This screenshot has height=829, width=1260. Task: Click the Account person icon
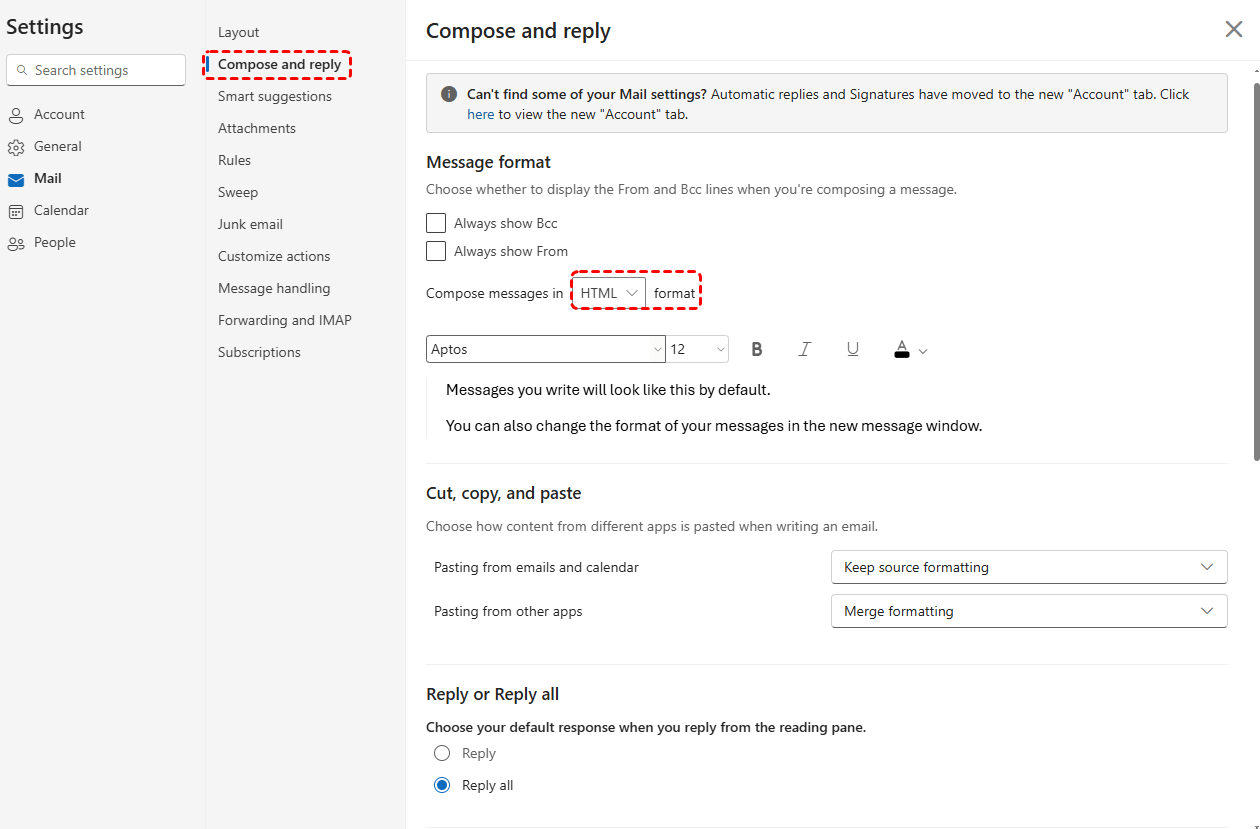16,115
